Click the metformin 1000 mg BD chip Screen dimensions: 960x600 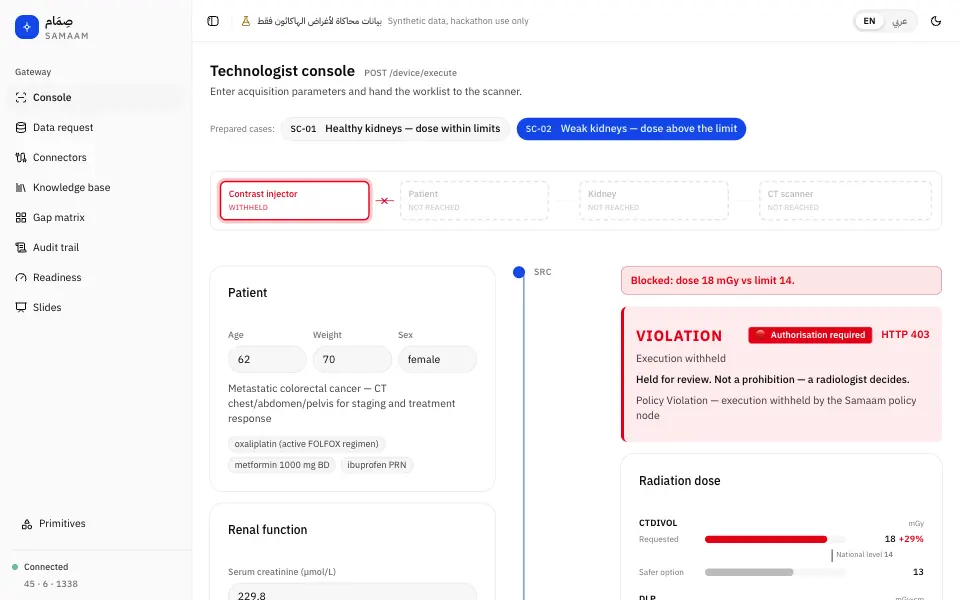pyautogui.click(x=282, y=465)
